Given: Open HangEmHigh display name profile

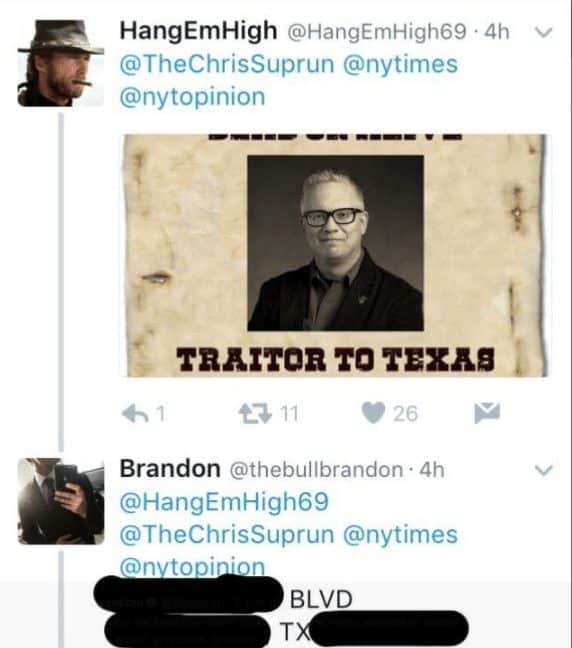Looking at the screenshot, I should (198, 31).
